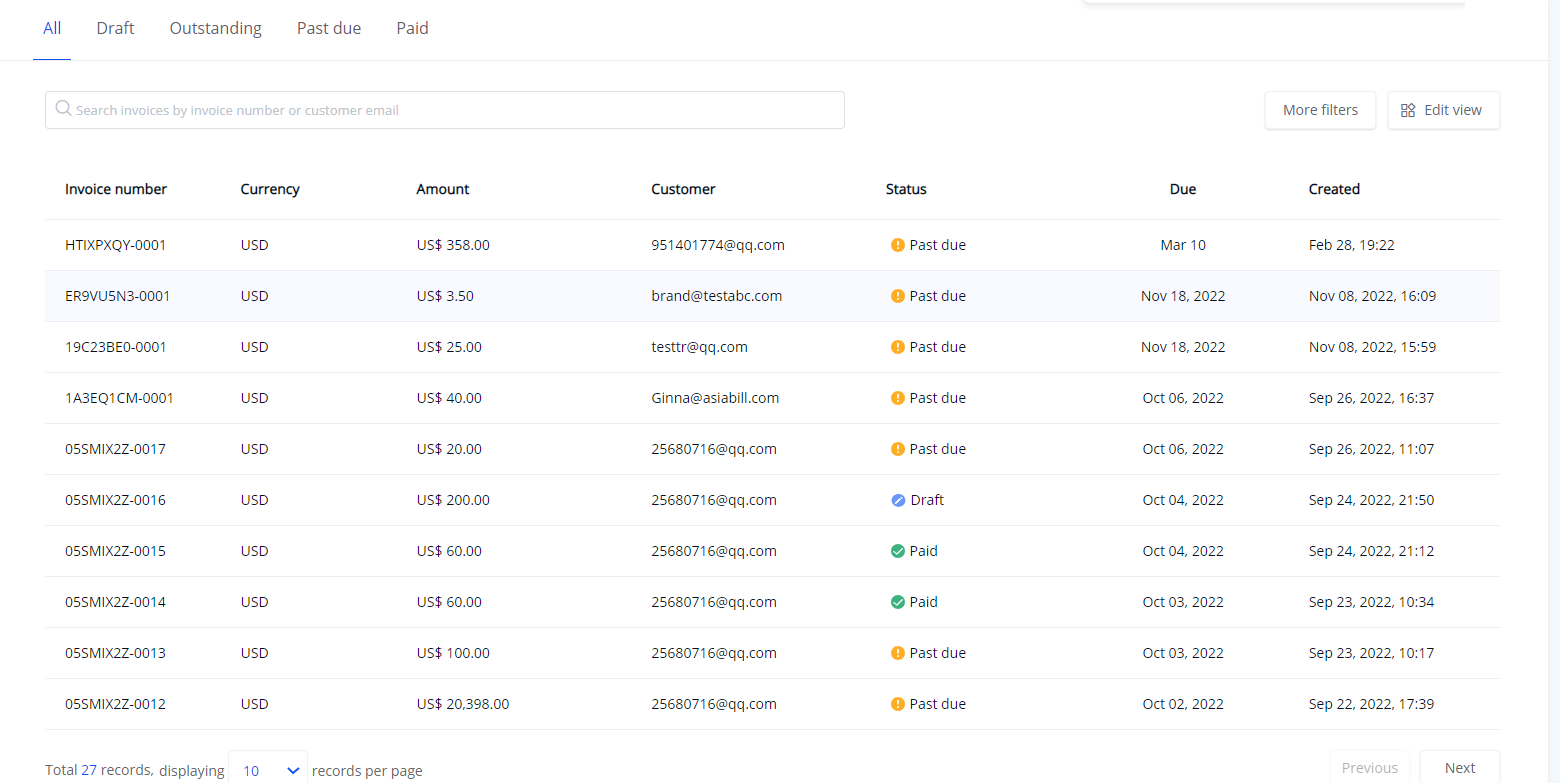
Task: Open invoice 05SMIX2Z-0014
Action: [115, 602]
